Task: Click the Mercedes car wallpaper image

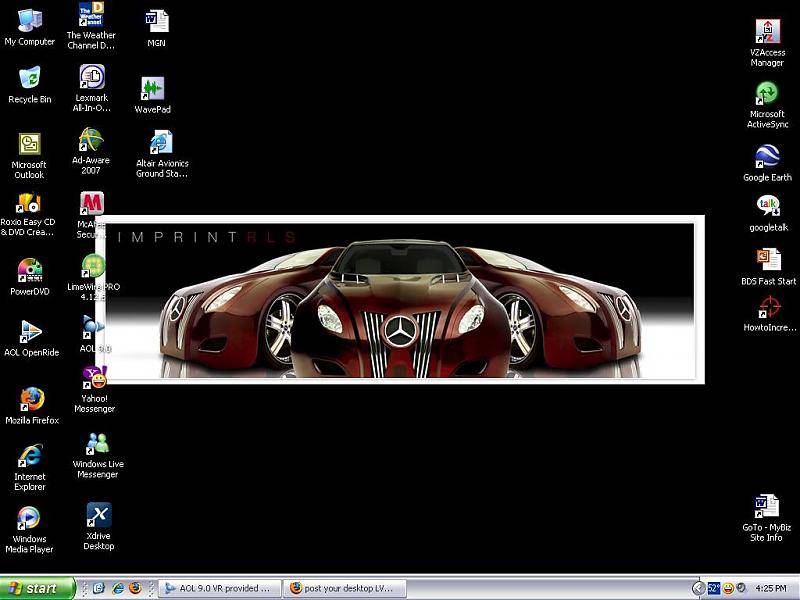Action: point(399,300)
